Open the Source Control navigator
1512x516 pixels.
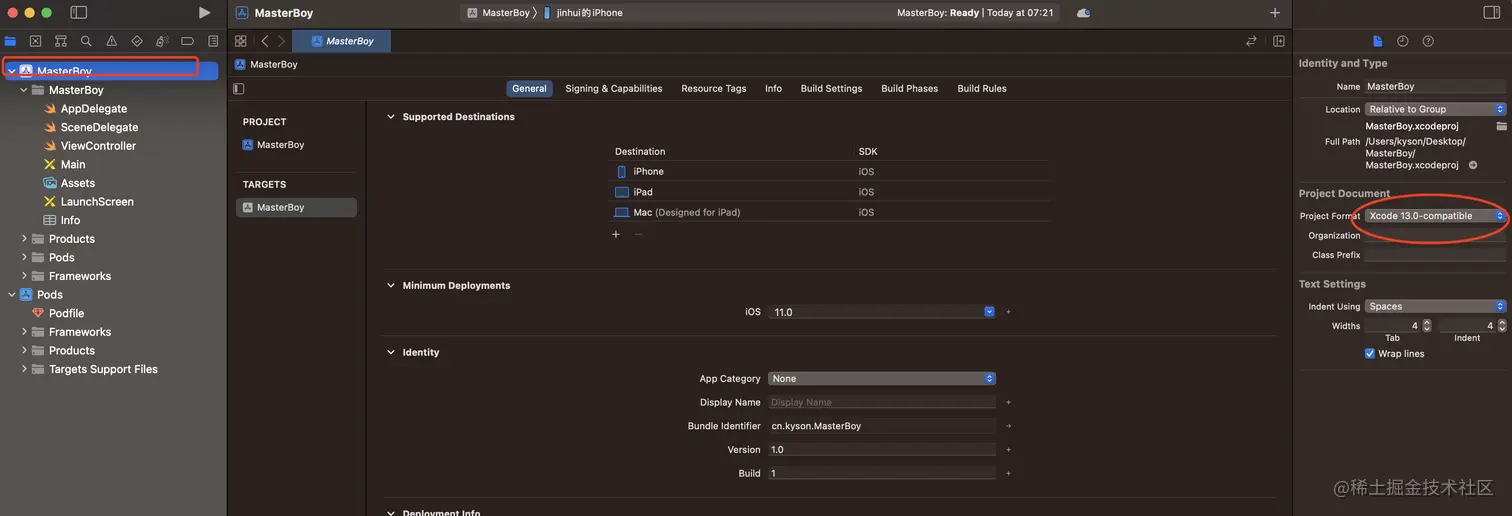tap(35, 41)
